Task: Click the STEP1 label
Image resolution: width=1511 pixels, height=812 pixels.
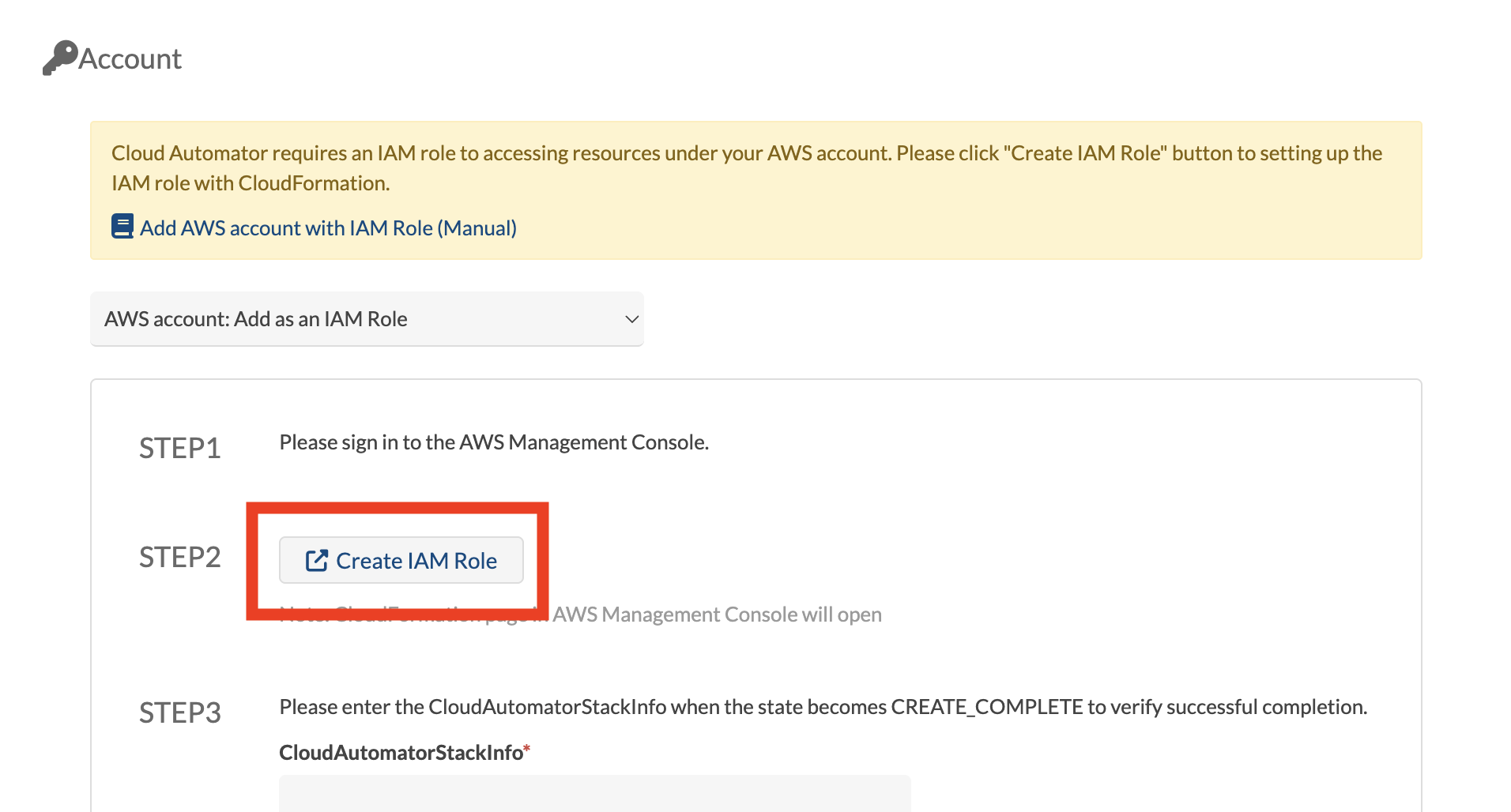Action: [180, 448]
